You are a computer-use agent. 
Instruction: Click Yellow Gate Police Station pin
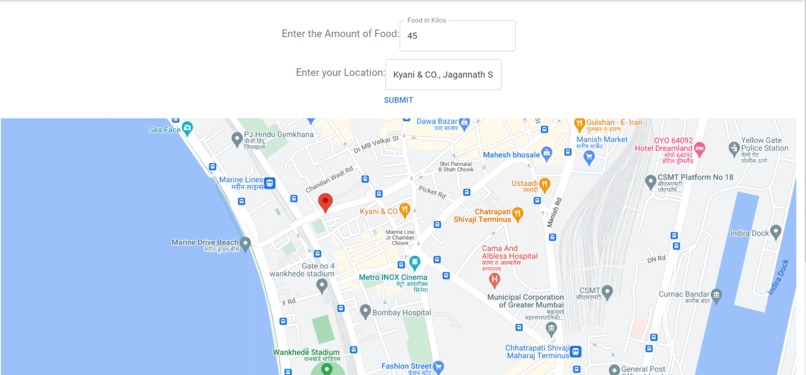(735, 149)
